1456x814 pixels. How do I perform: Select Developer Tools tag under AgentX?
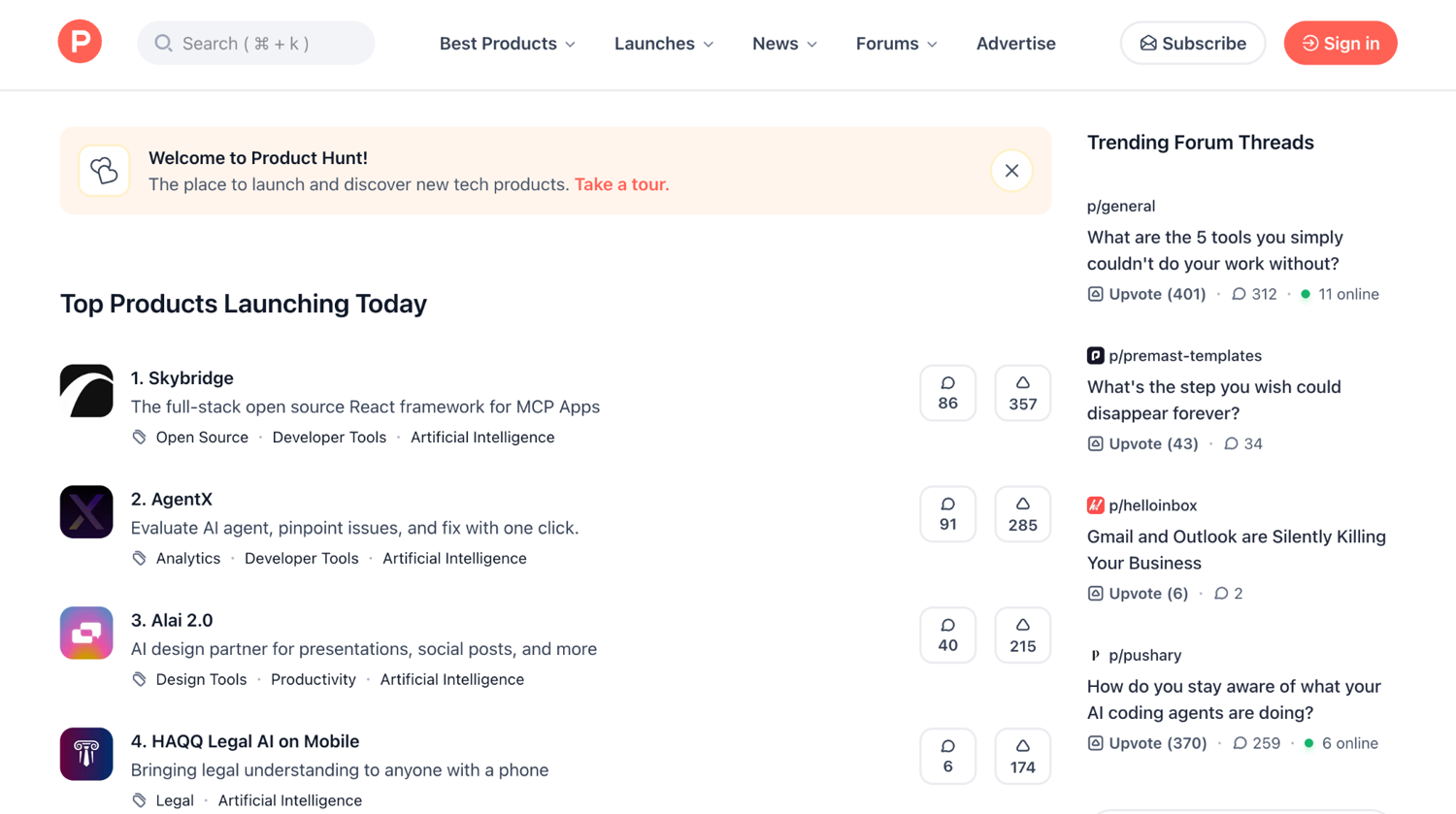301,559
